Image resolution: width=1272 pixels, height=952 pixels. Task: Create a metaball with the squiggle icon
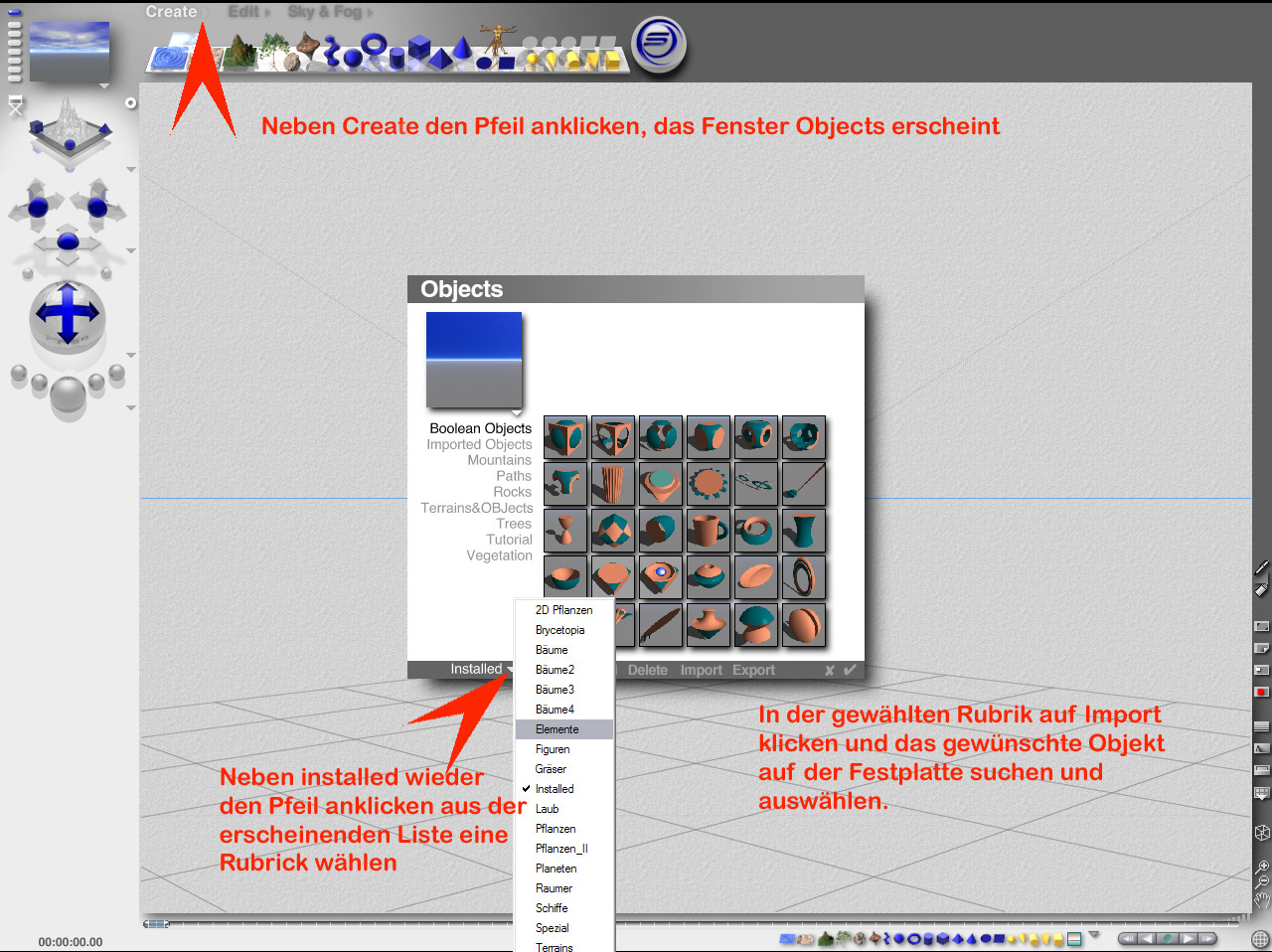point(332,51)
